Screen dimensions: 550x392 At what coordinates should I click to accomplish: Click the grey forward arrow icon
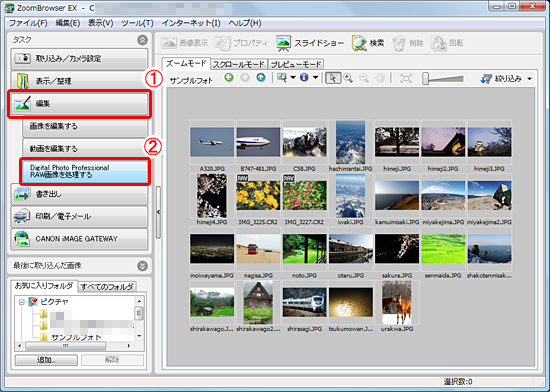click(245, 77)
